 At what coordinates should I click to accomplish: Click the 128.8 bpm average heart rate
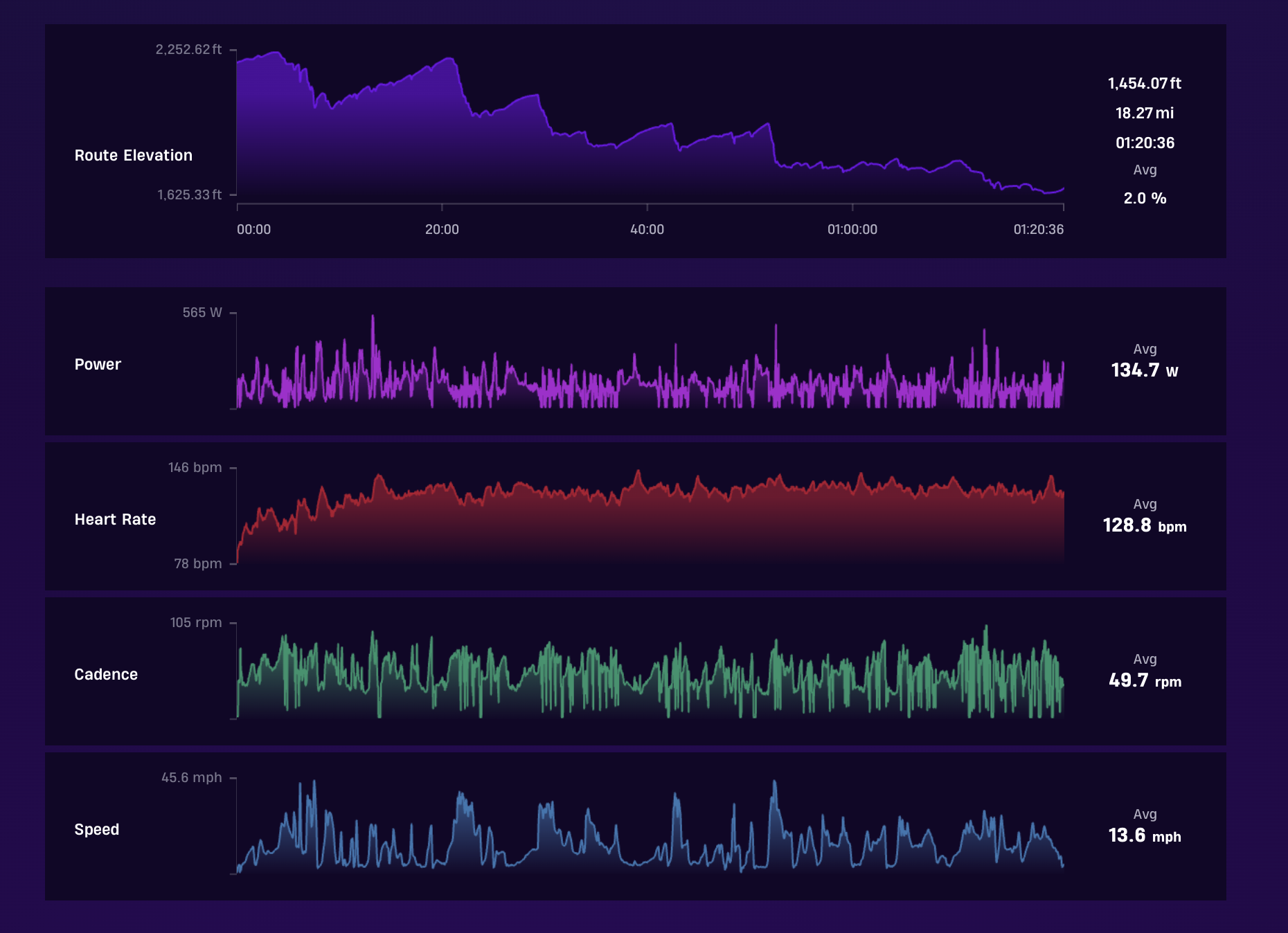[1145, 525]
